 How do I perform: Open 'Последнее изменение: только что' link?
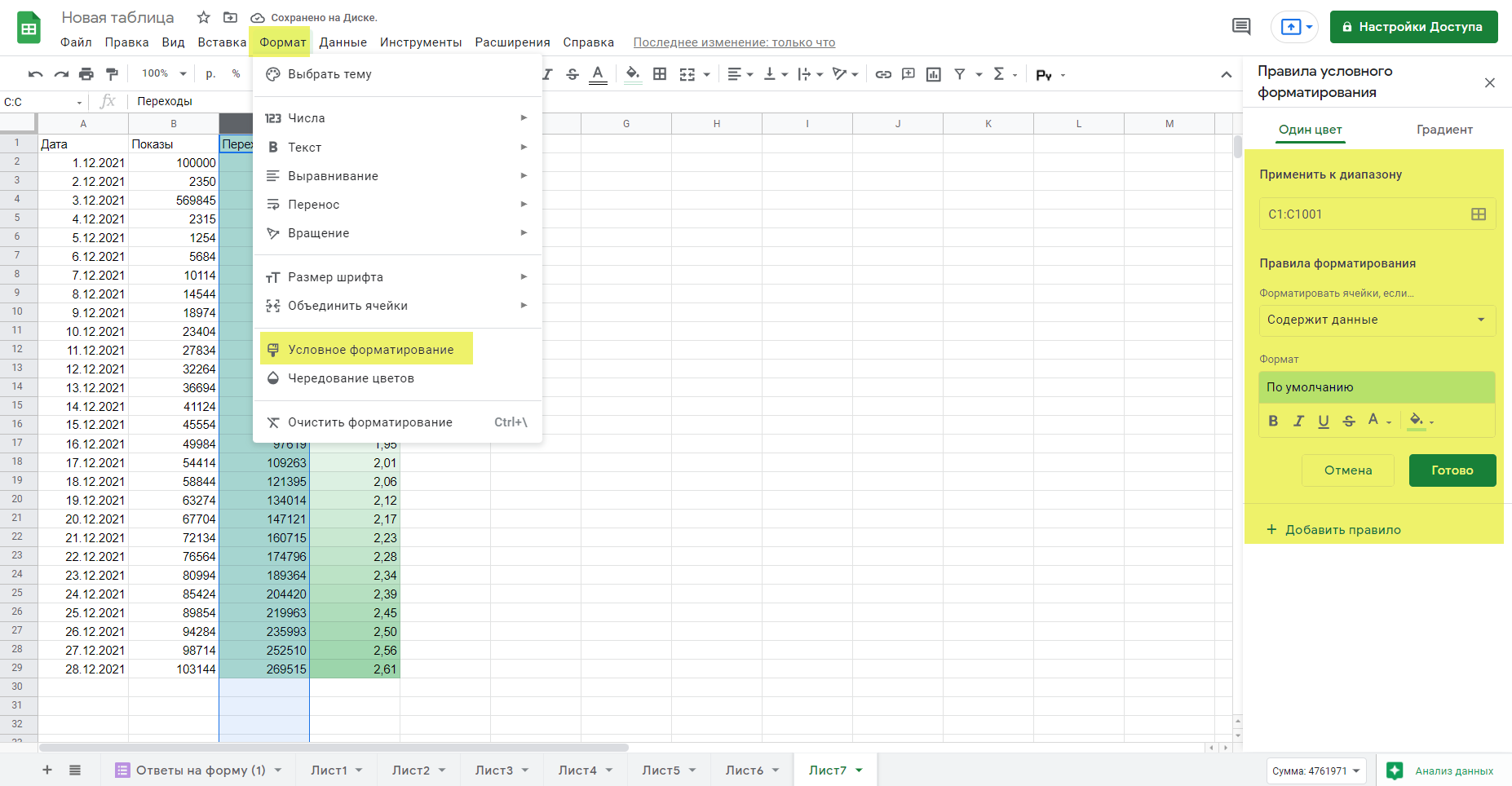pos(734,42)
